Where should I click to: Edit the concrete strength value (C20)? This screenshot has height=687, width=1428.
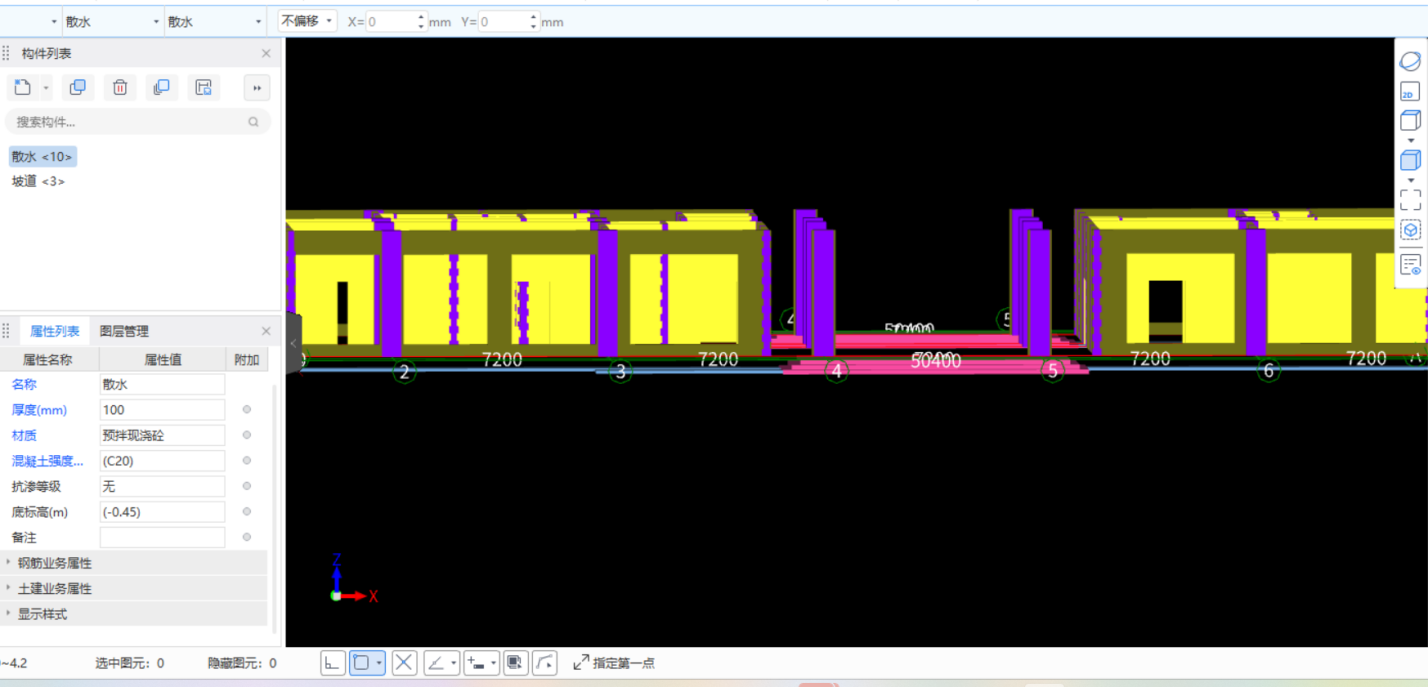[162, 461]
